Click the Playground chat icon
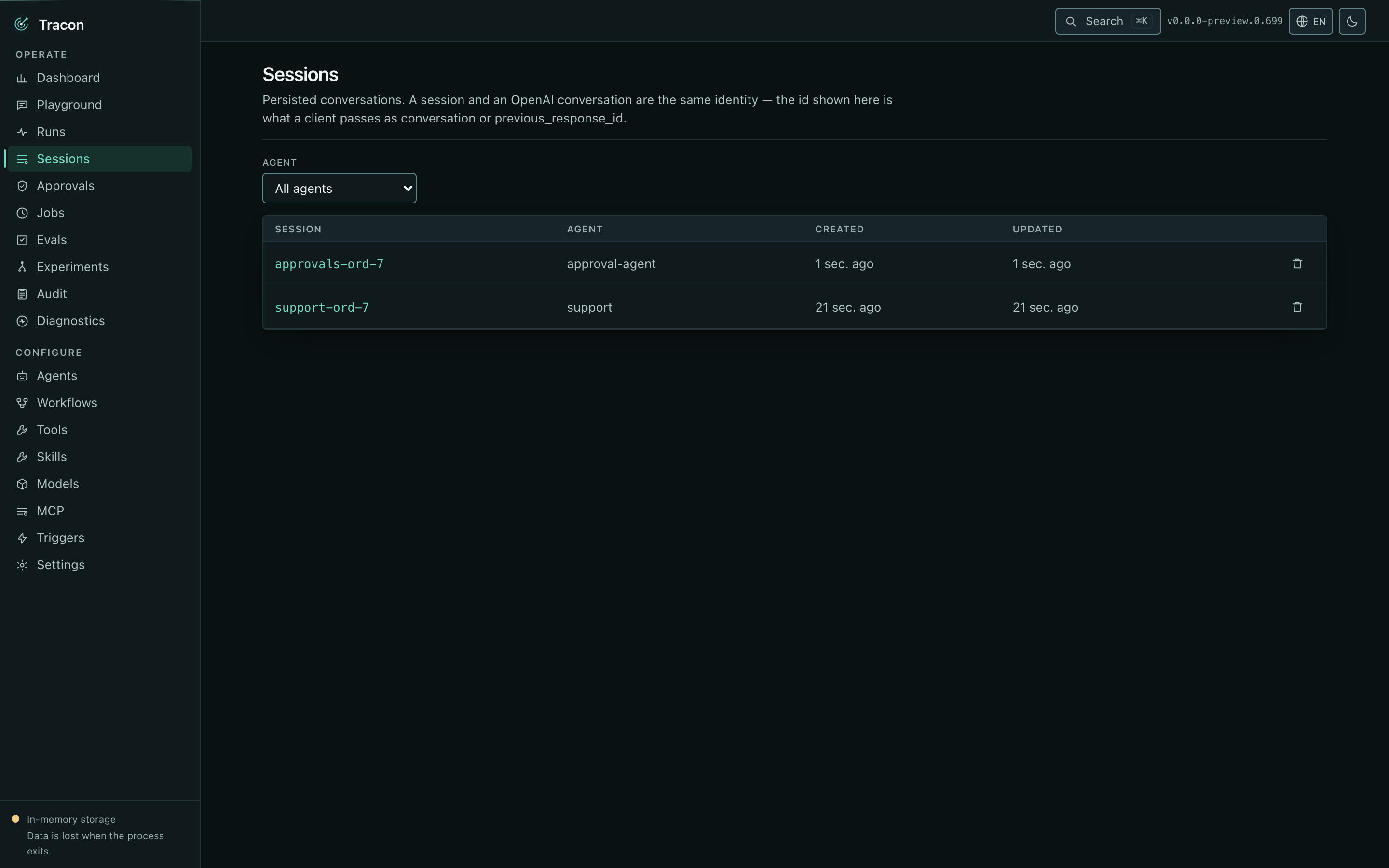Image resolution: width=1389 pixels, height=868 pixels. 22,105
